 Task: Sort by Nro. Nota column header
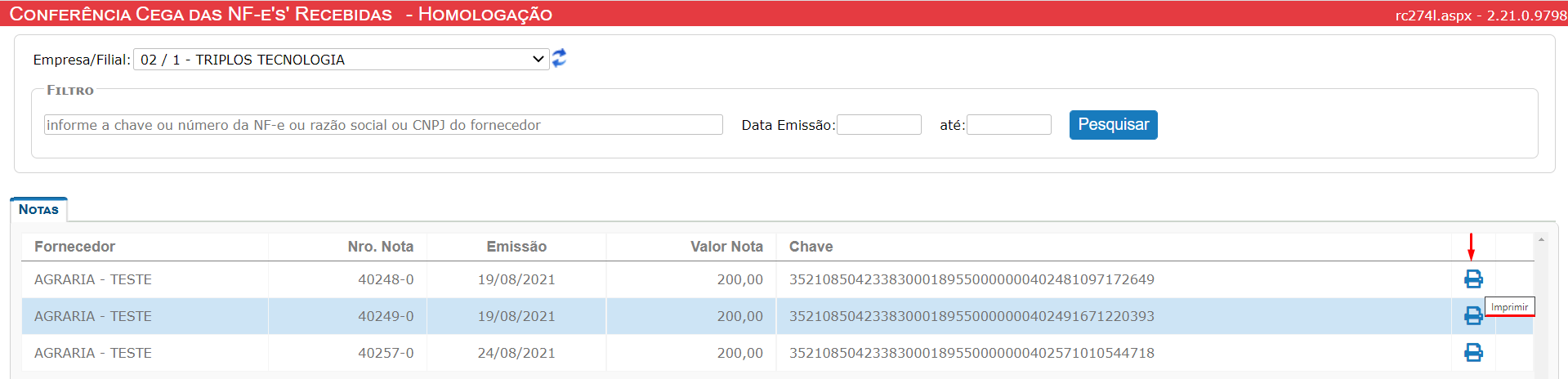(381, 247)
